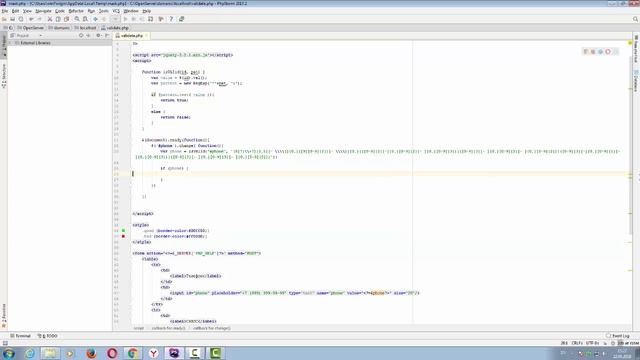Open the File menu

(x=5, y=11)
